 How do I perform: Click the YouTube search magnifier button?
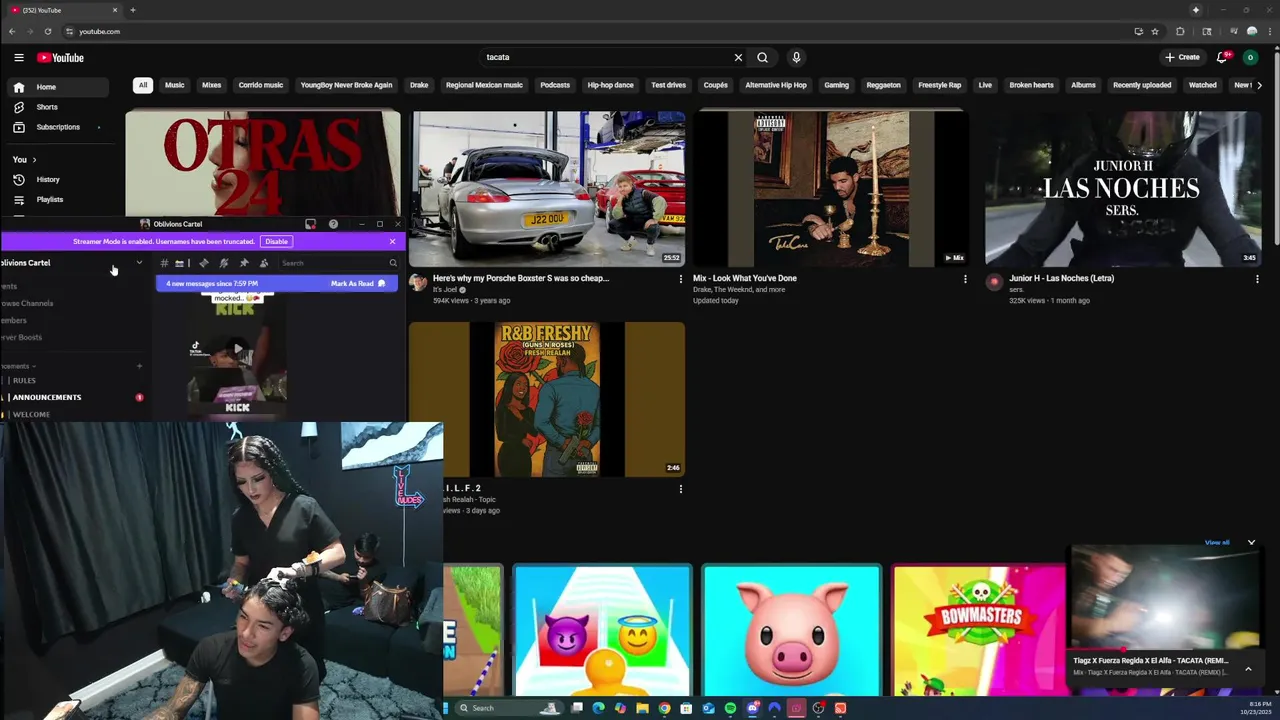762,57
